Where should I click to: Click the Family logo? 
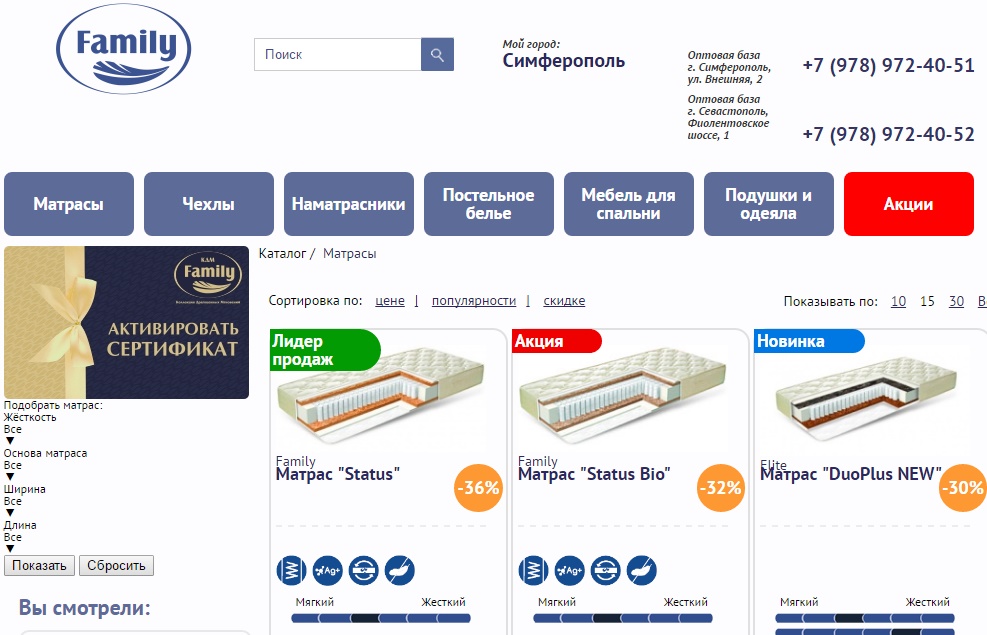[123, 48]
